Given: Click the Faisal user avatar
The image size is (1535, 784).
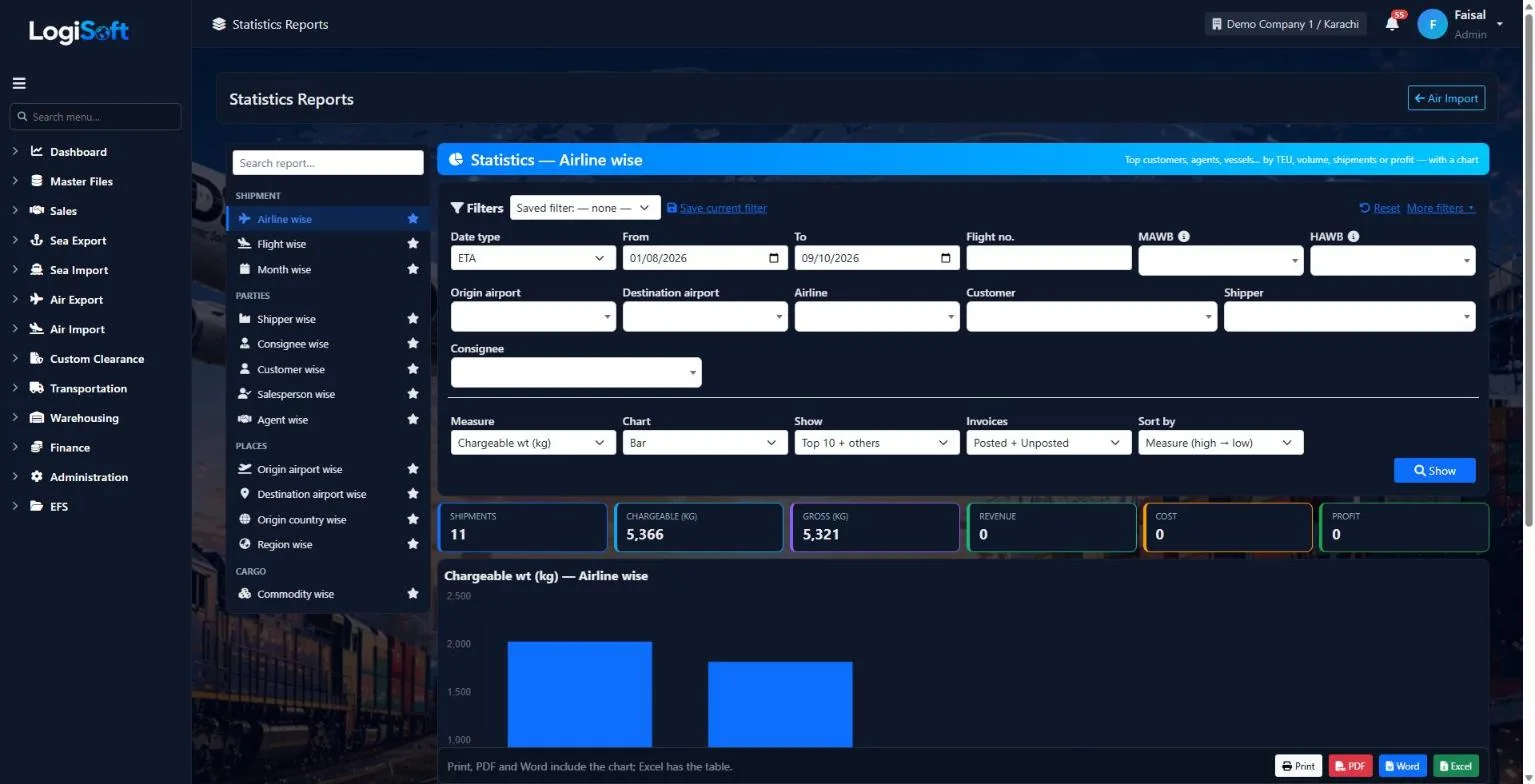Looking at the screenshot, I should 1432,24.
